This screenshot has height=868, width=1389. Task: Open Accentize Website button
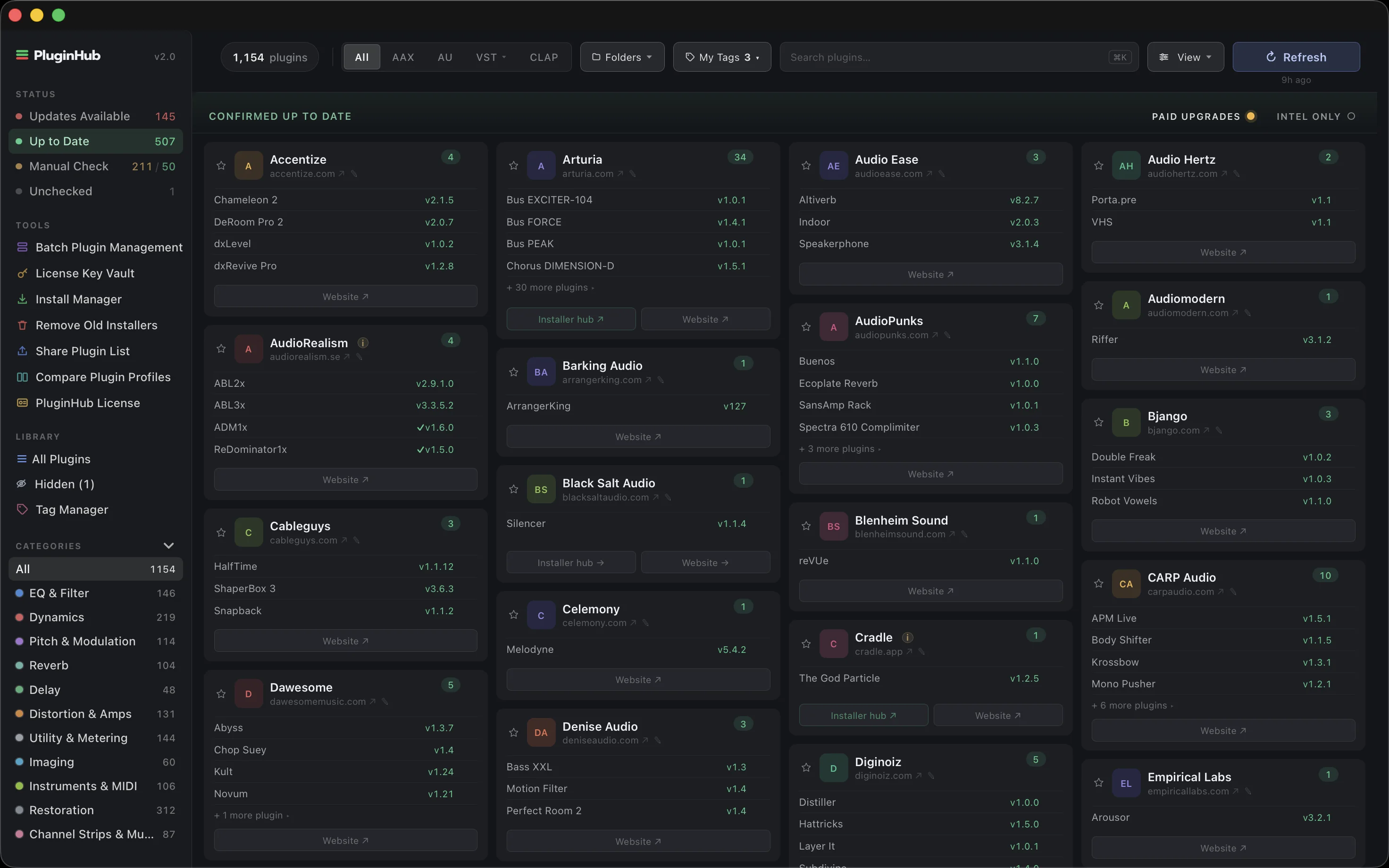pos(345,297)
